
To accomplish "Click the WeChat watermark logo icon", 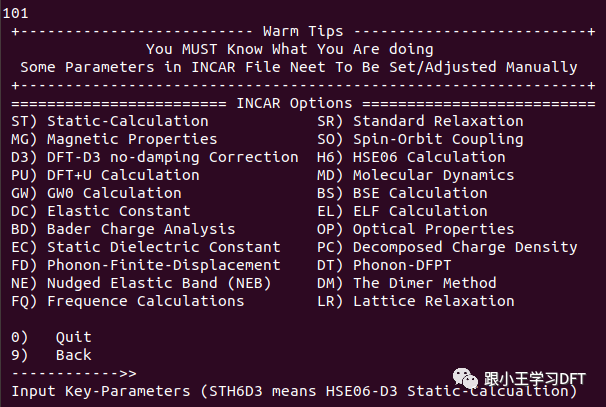I will point(467,376).
